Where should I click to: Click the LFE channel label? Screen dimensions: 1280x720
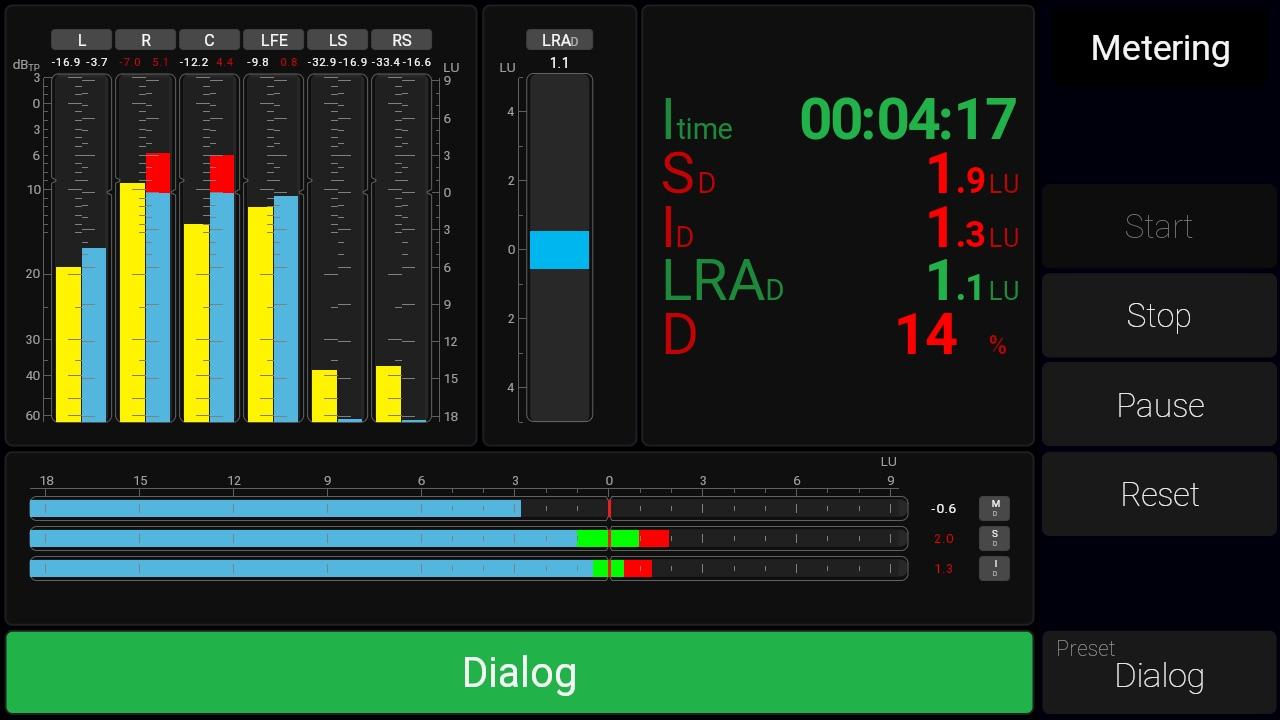coord(273,40)
